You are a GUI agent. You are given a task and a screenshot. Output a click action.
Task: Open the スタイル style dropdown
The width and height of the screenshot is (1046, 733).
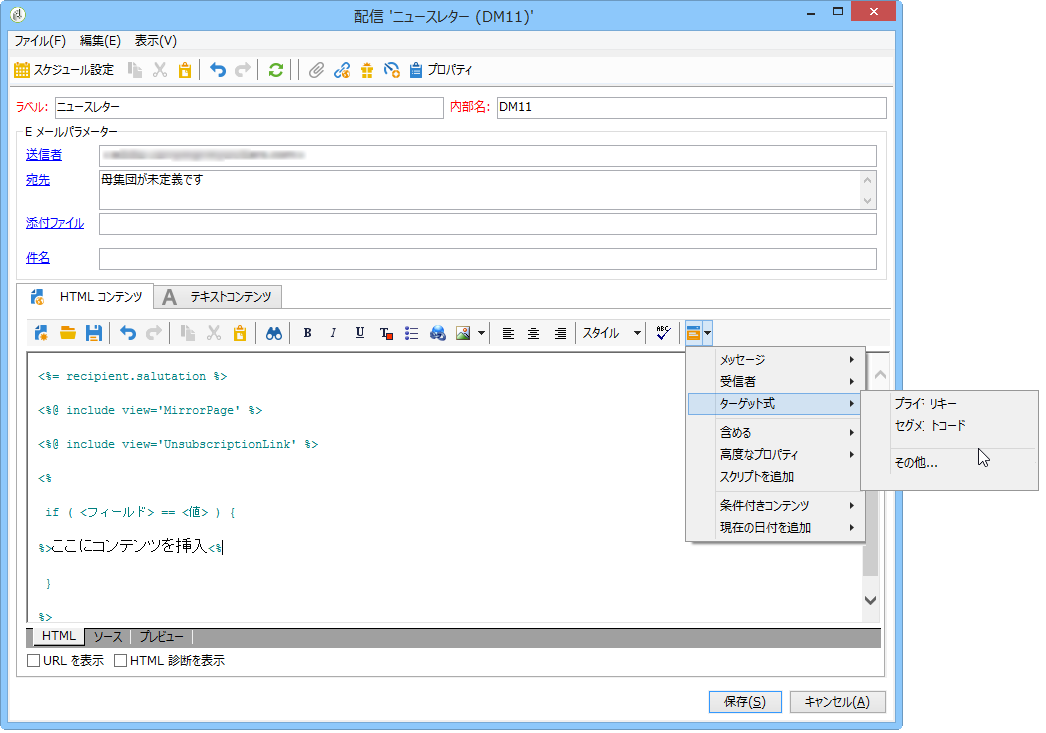tap(611, 333)
